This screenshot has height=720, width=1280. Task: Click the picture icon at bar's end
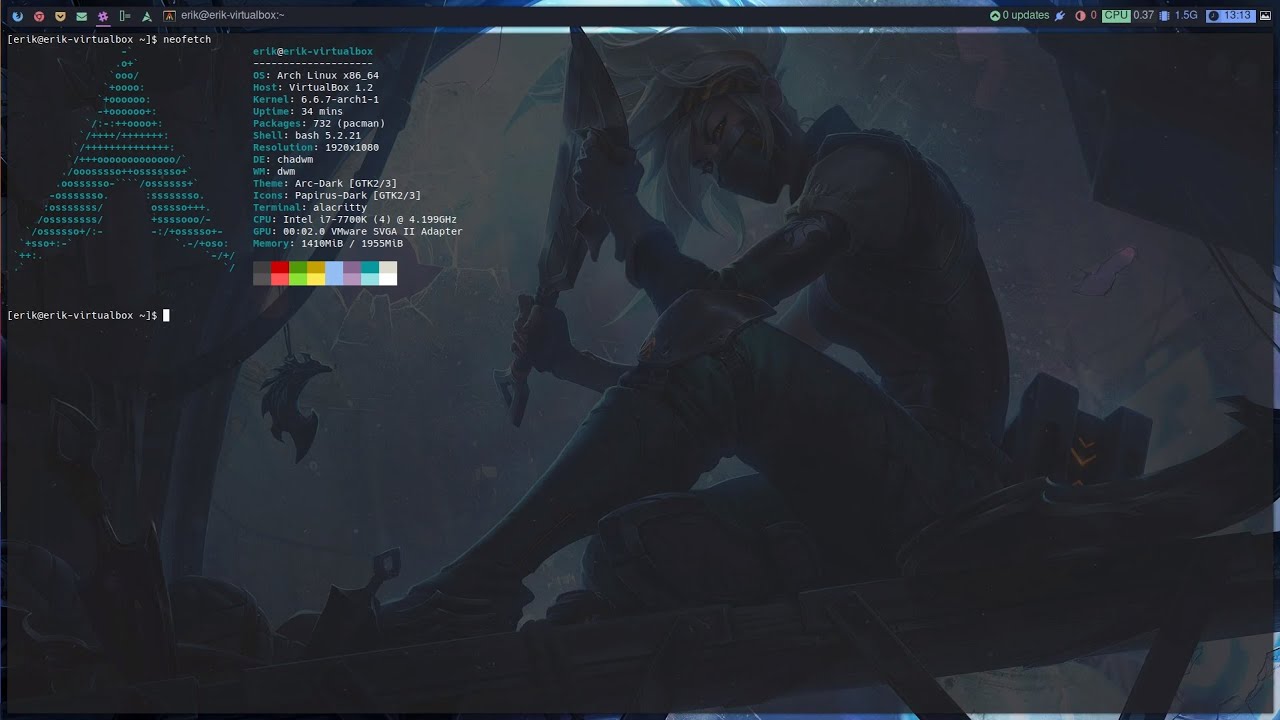pyautogui.click(x=1266, y=16)
